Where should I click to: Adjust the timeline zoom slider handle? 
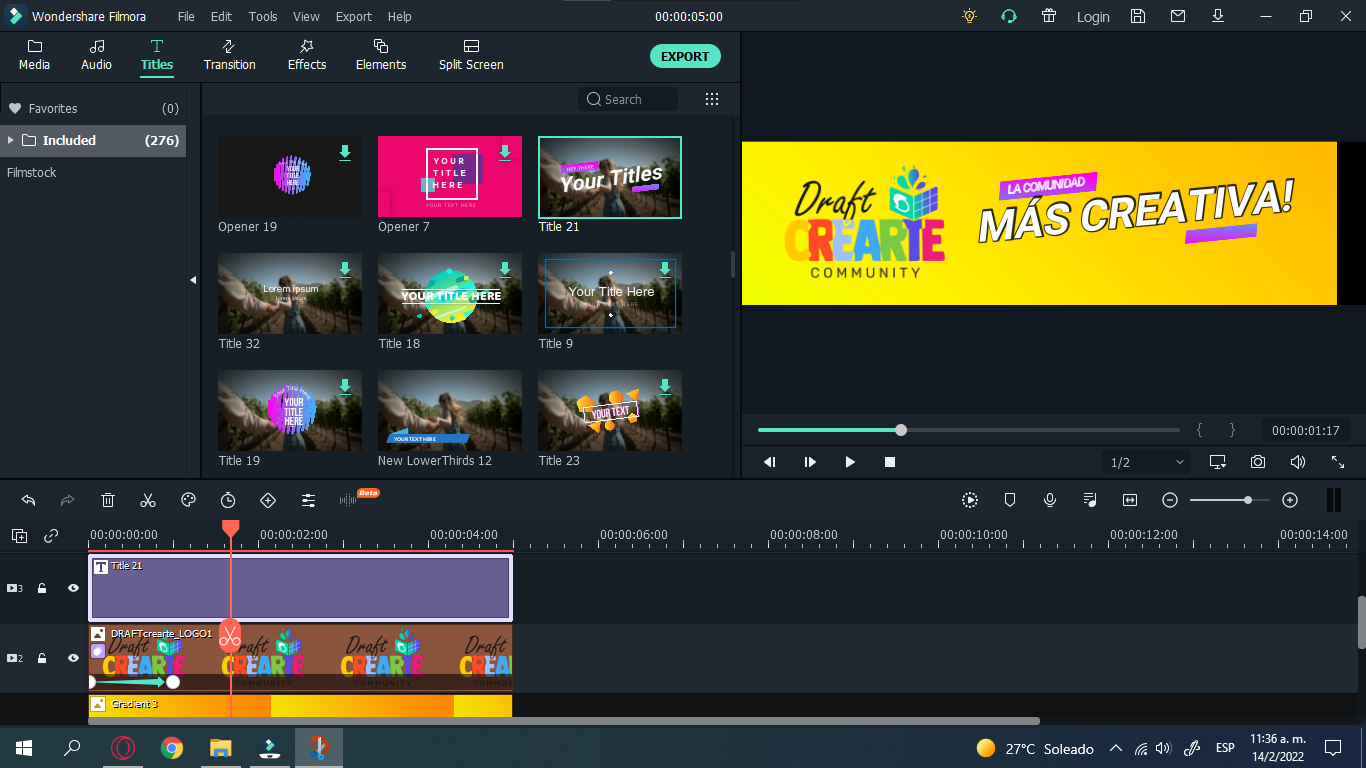(x=1248, y=500)
